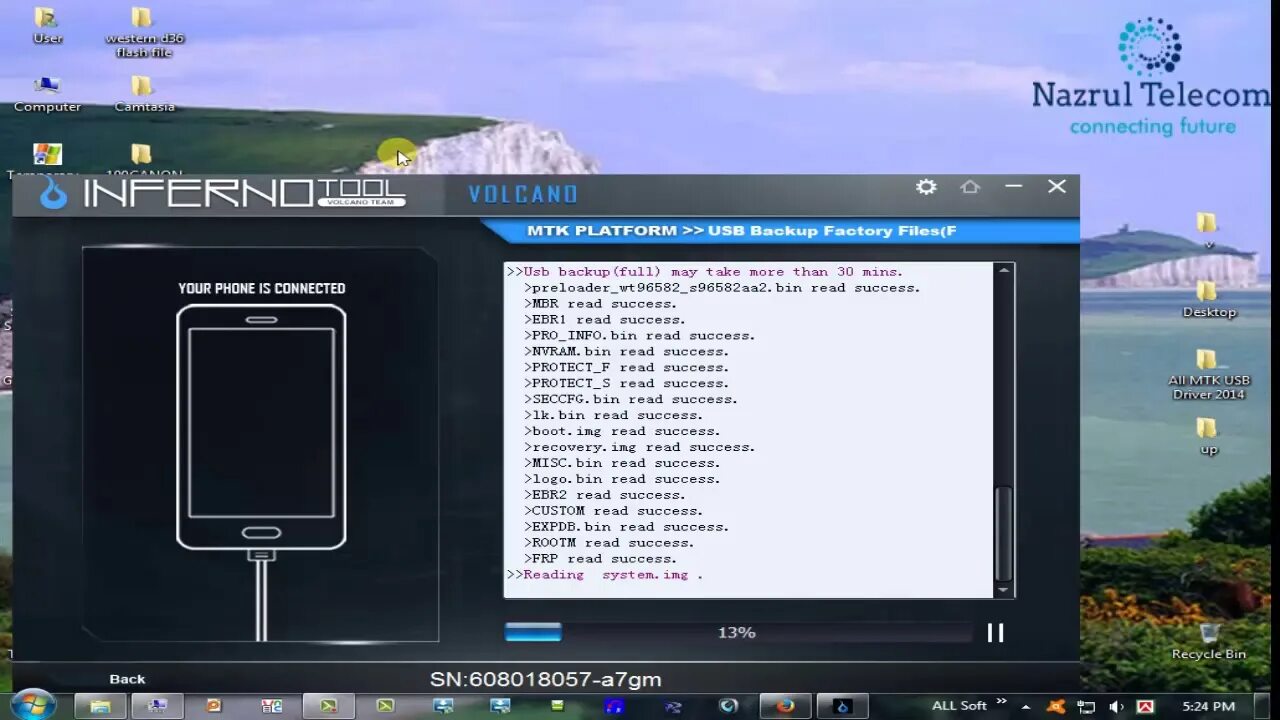Open Inferno Tool settings gear

926,187
